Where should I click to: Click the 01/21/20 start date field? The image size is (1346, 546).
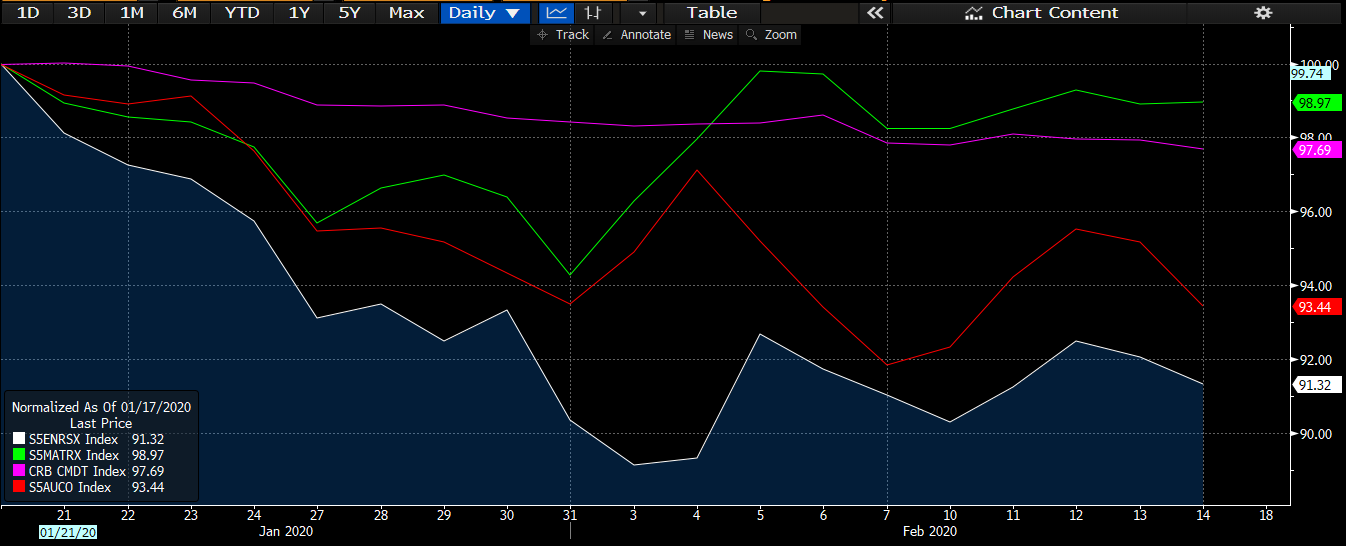[x=67, y=532]
